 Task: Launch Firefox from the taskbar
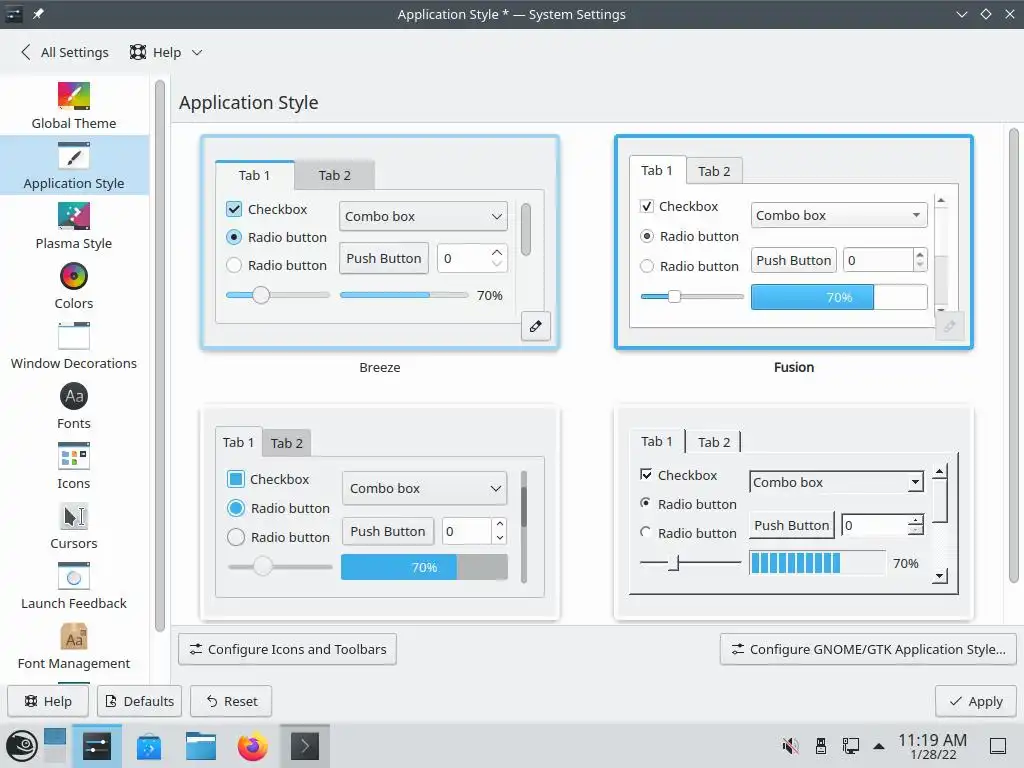252,746
